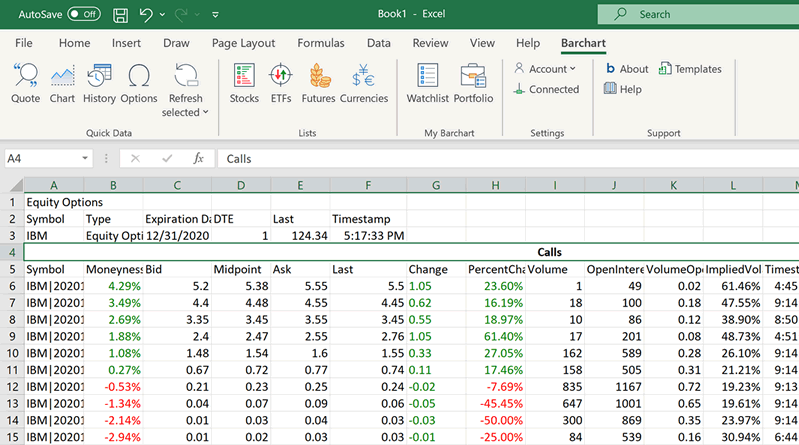Viewport: 799px width, 445px height.
Task: Select row 10 header
Action: [x=12, y=353]
